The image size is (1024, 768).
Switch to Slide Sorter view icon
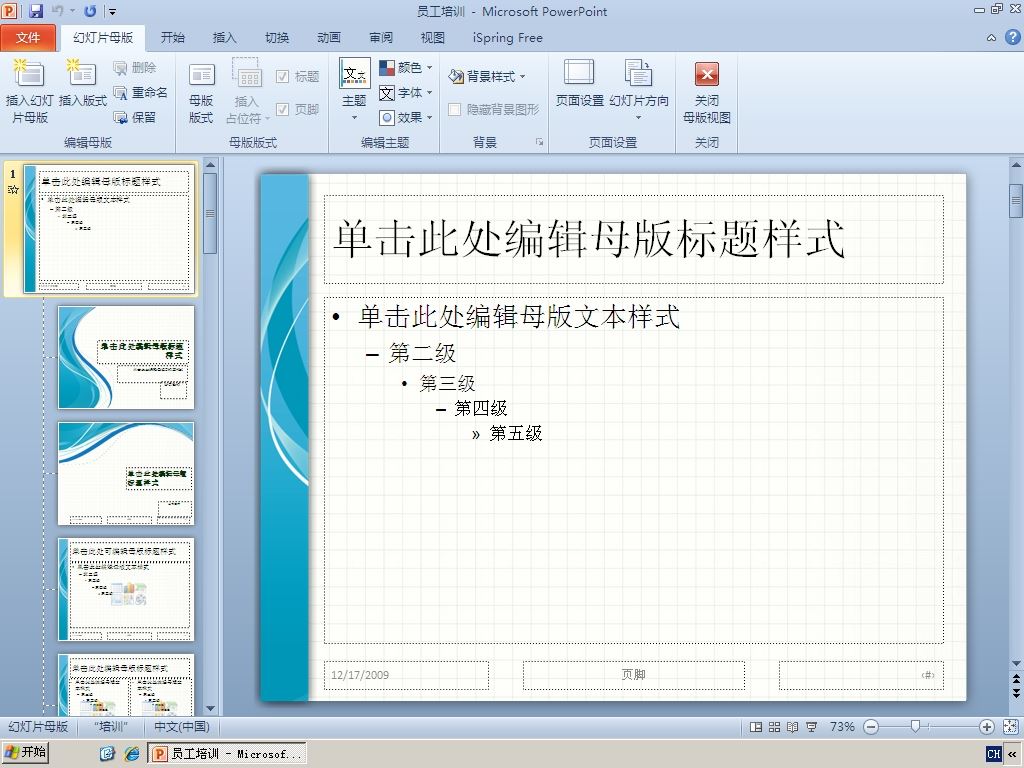[x=775, y=727]
